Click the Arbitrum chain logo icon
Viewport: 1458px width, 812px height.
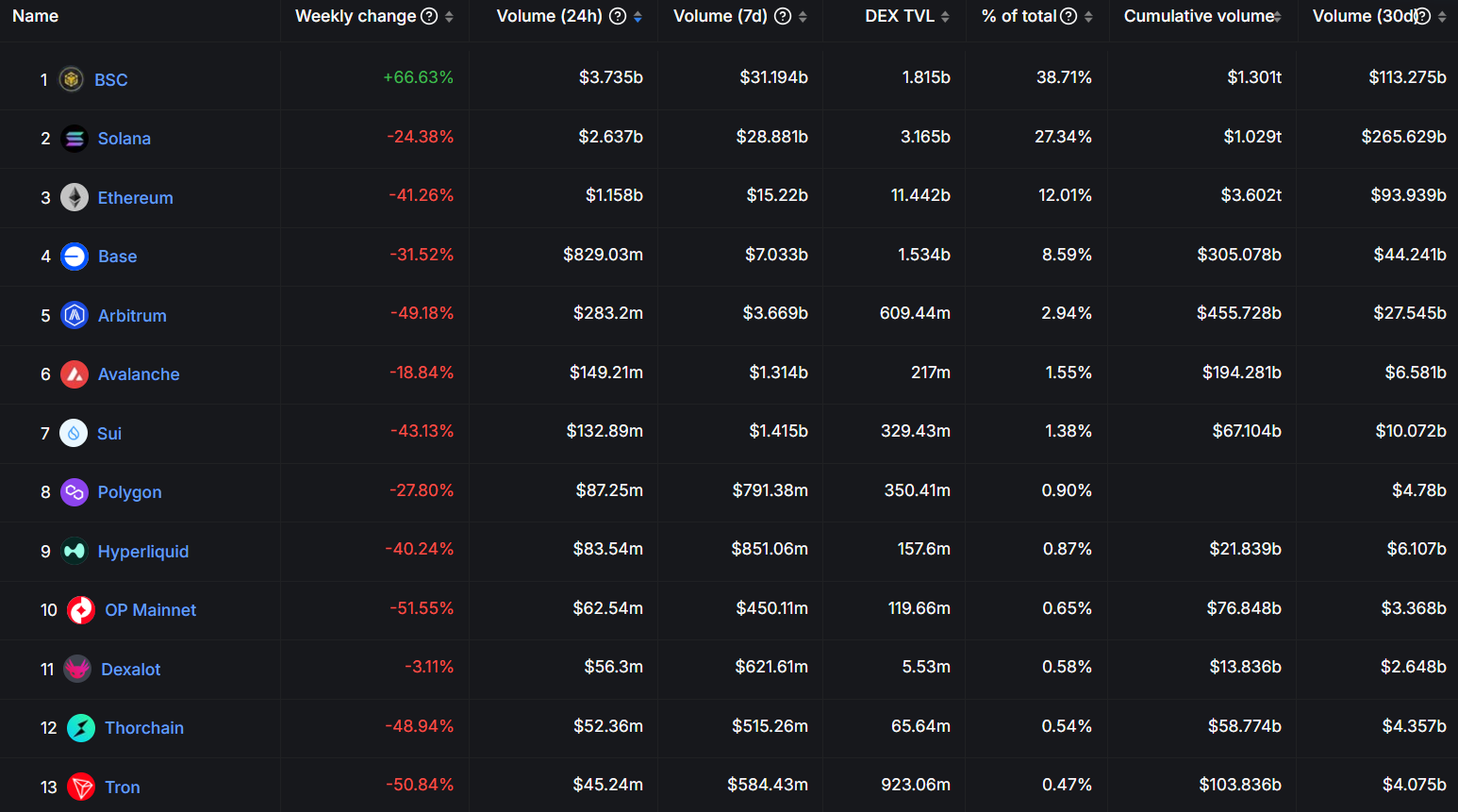click(75, 315)
